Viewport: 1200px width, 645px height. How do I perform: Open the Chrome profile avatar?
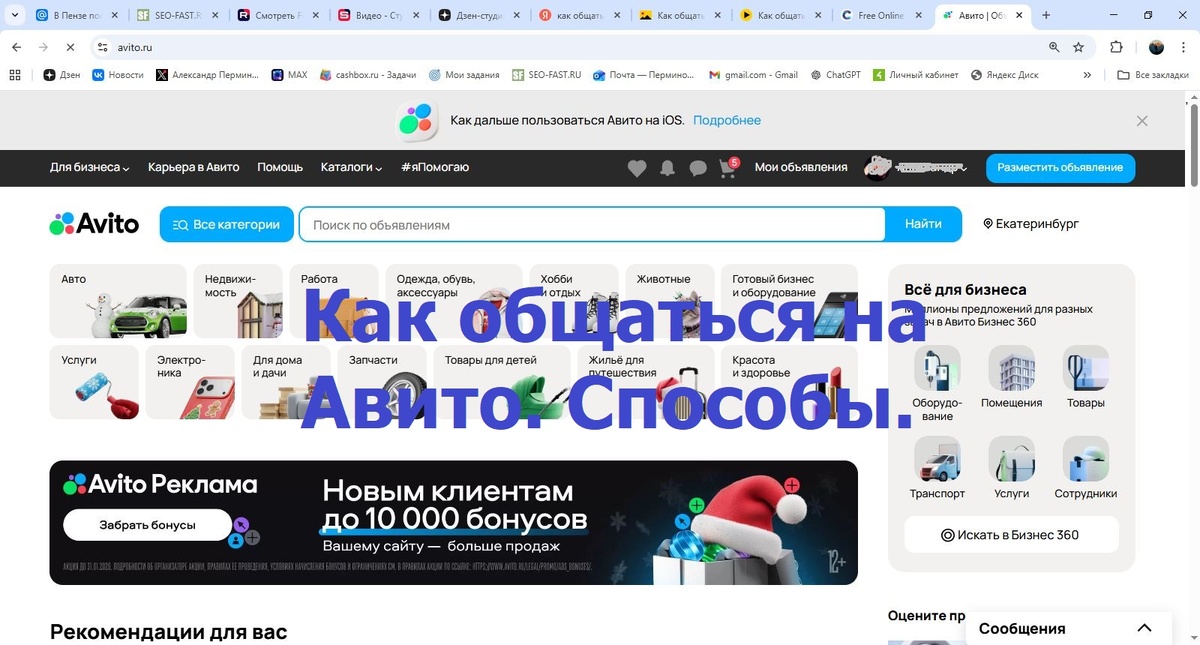(1156, 47)
